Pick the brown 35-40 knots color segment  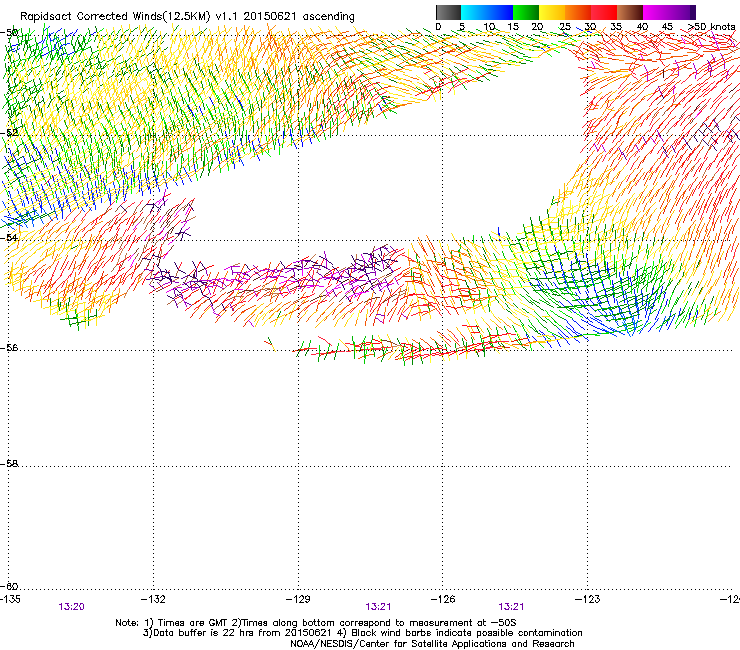tap(630, 12)
